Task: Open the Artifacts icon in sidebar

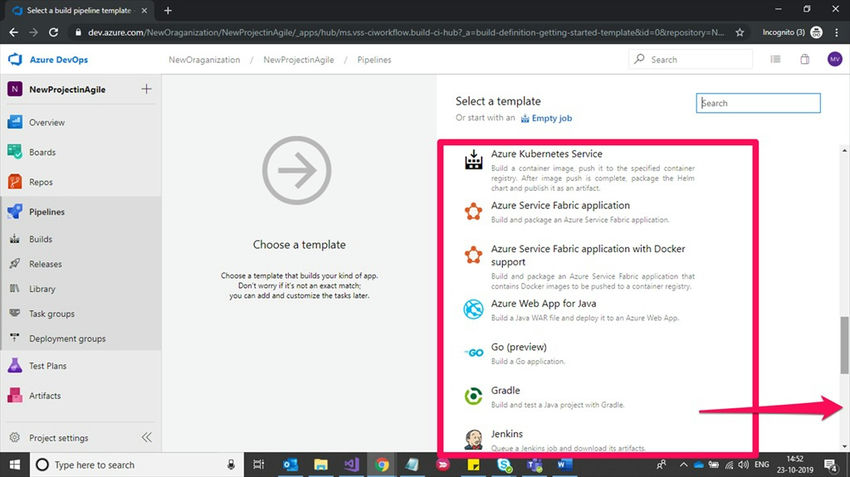Action: [x=15, y=395]
